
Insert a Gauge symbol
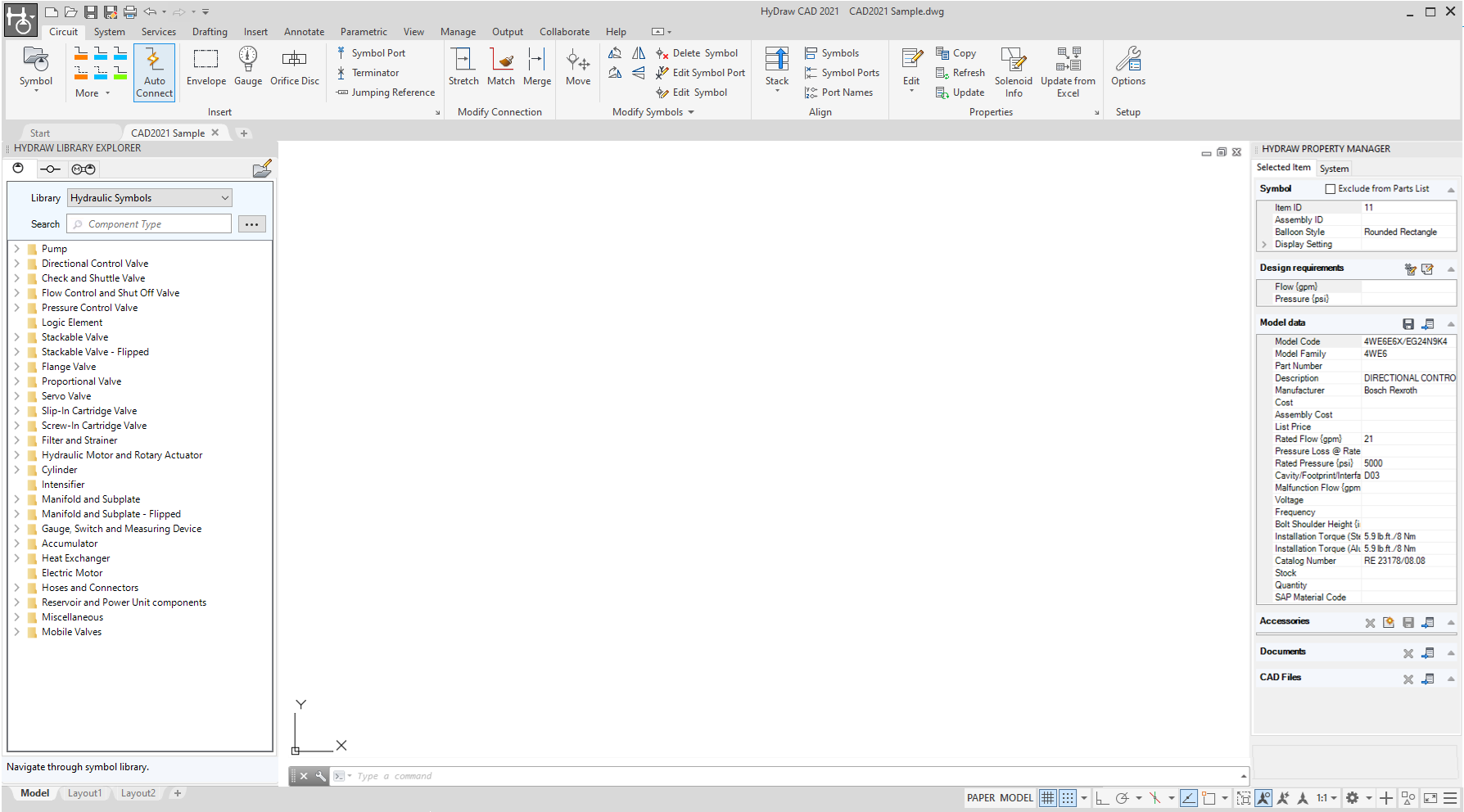point(248,66)
